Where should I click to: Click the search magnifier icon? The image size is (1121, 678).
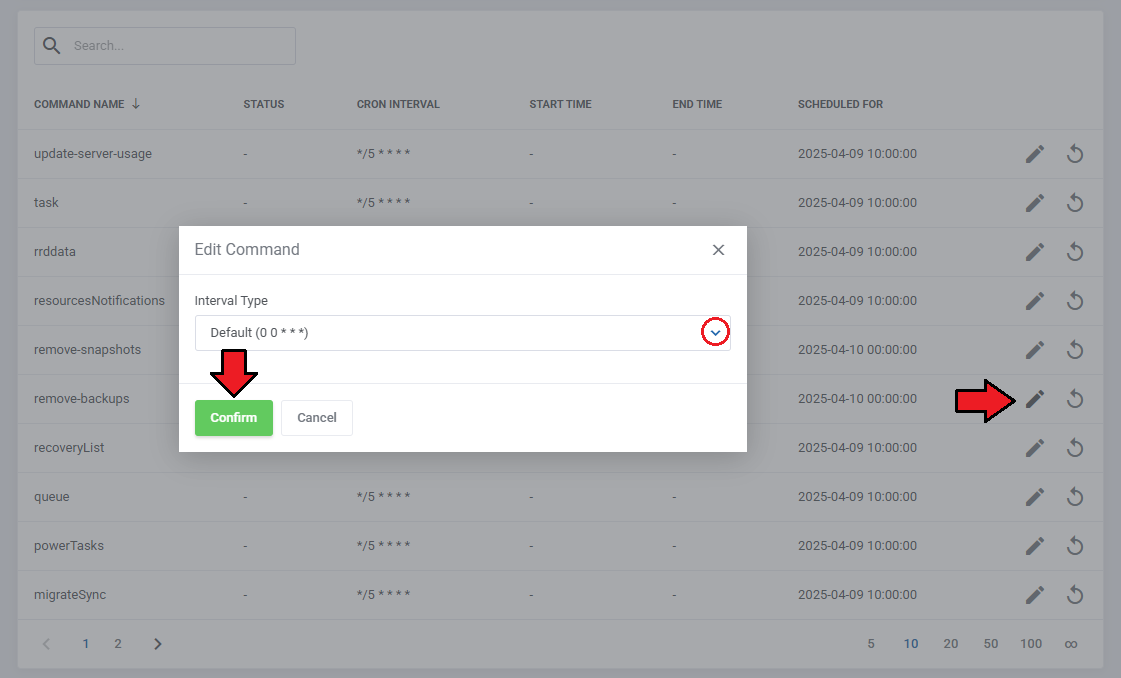point(51,46)
